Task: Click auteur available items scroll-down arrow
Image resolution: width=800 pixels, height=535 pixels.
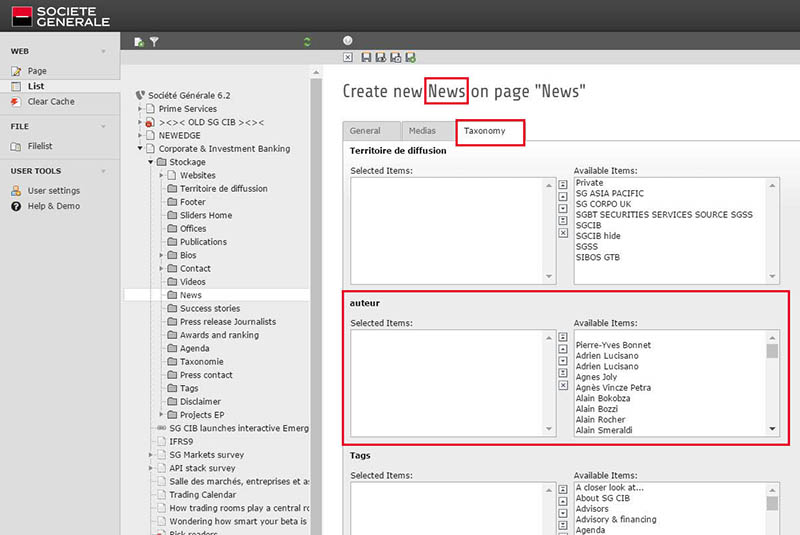Action: click(x=772, y=429)
